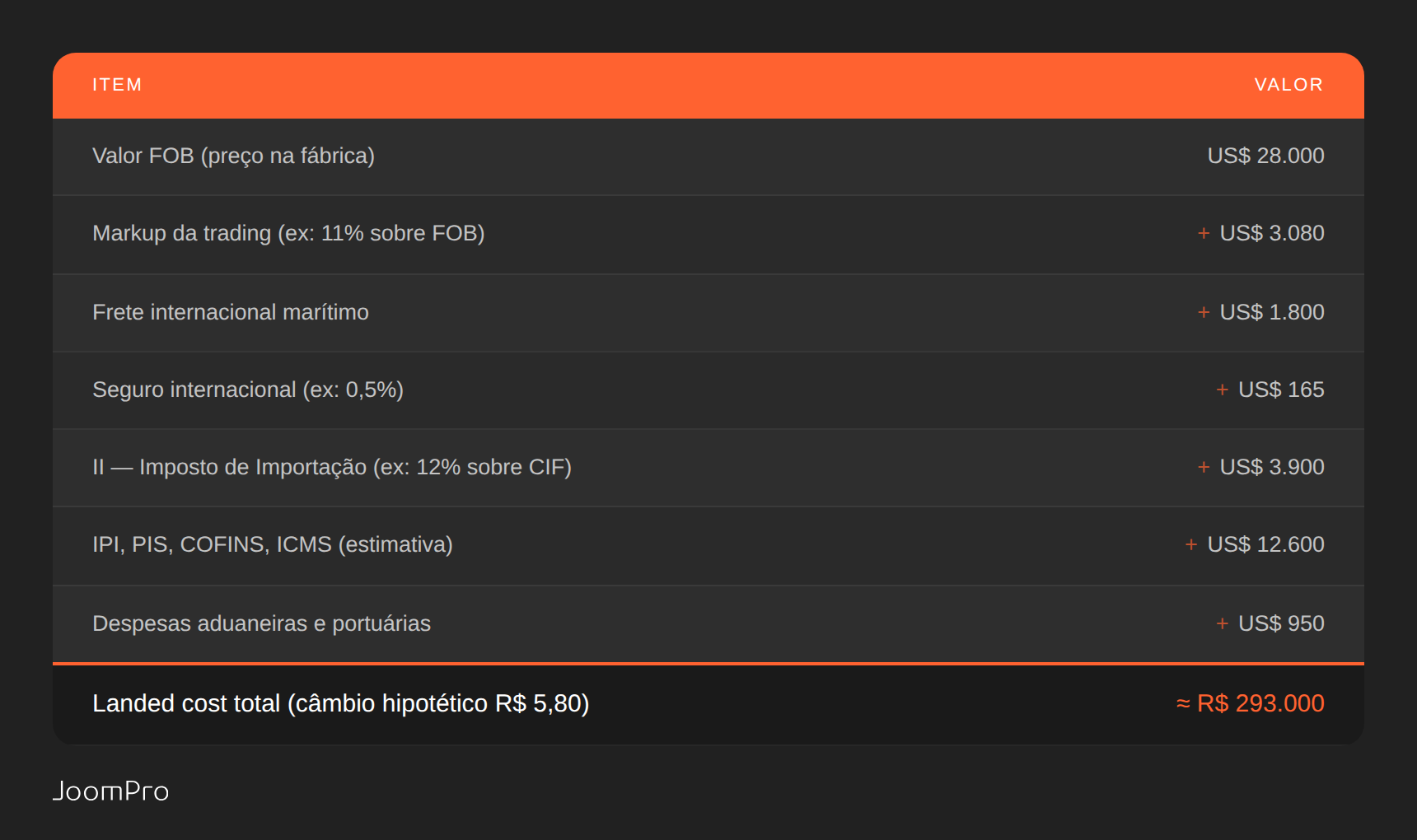
Task: Click the plus sign before US$ 3.080
Action: click(x=1204, y=234)
